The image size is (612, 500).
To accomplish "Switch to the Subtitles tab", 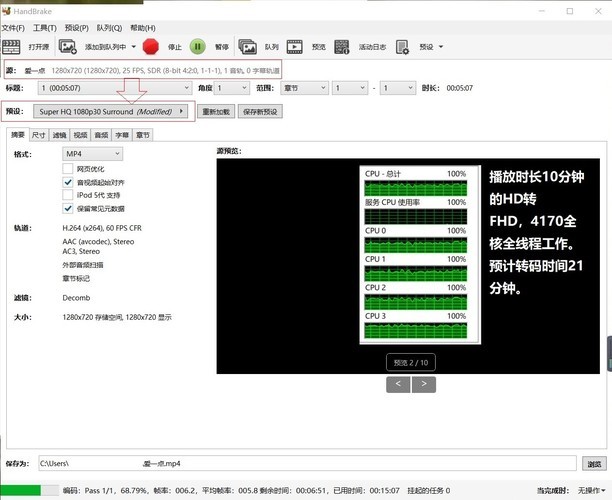I will [x=122, y=135].
